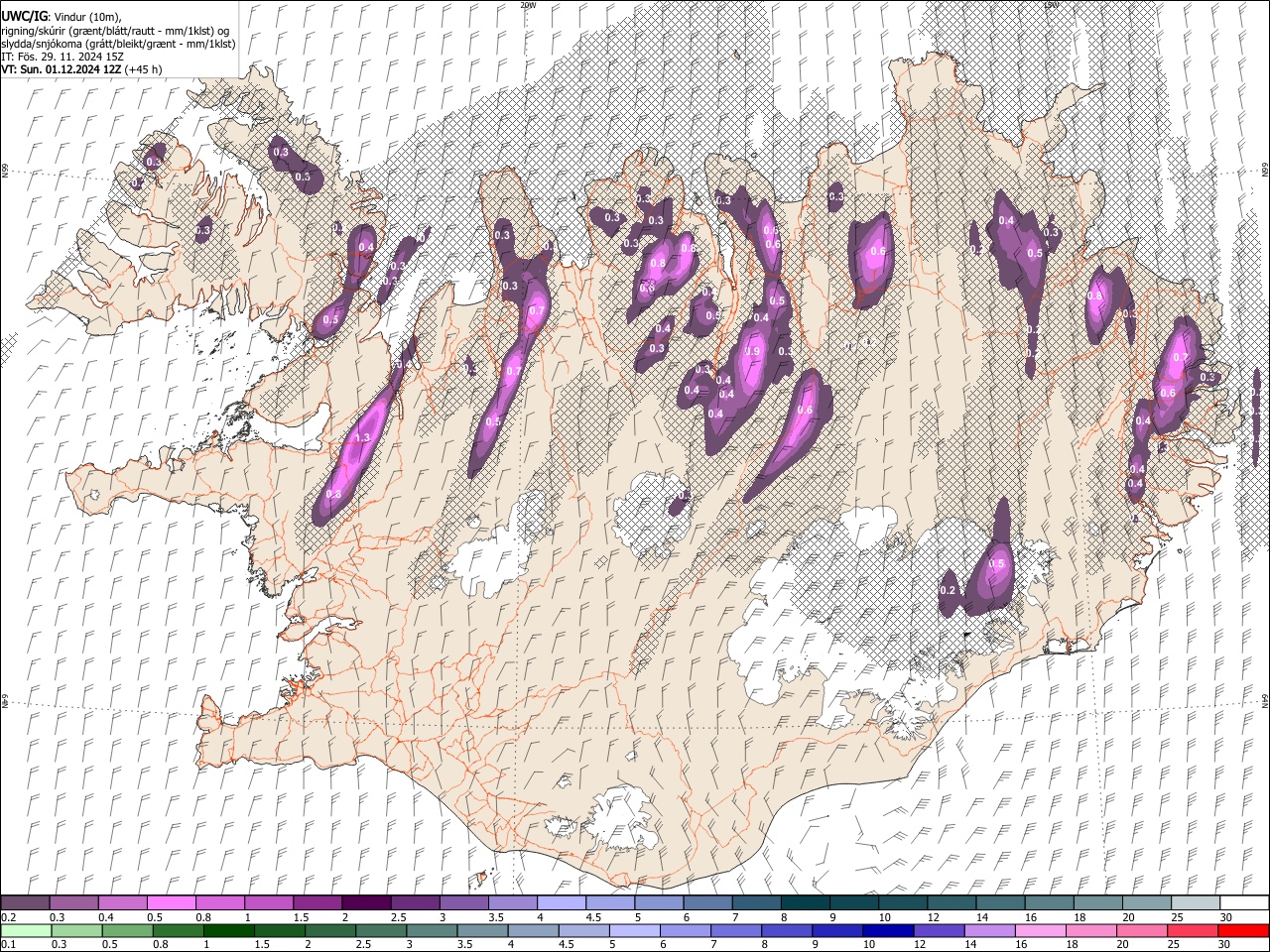Click the 'slydda/snjókoma (grátt/bleikt/grænt - mm/1klst)' line
The image size is (1270, 952).
click(x=118, y=44)
